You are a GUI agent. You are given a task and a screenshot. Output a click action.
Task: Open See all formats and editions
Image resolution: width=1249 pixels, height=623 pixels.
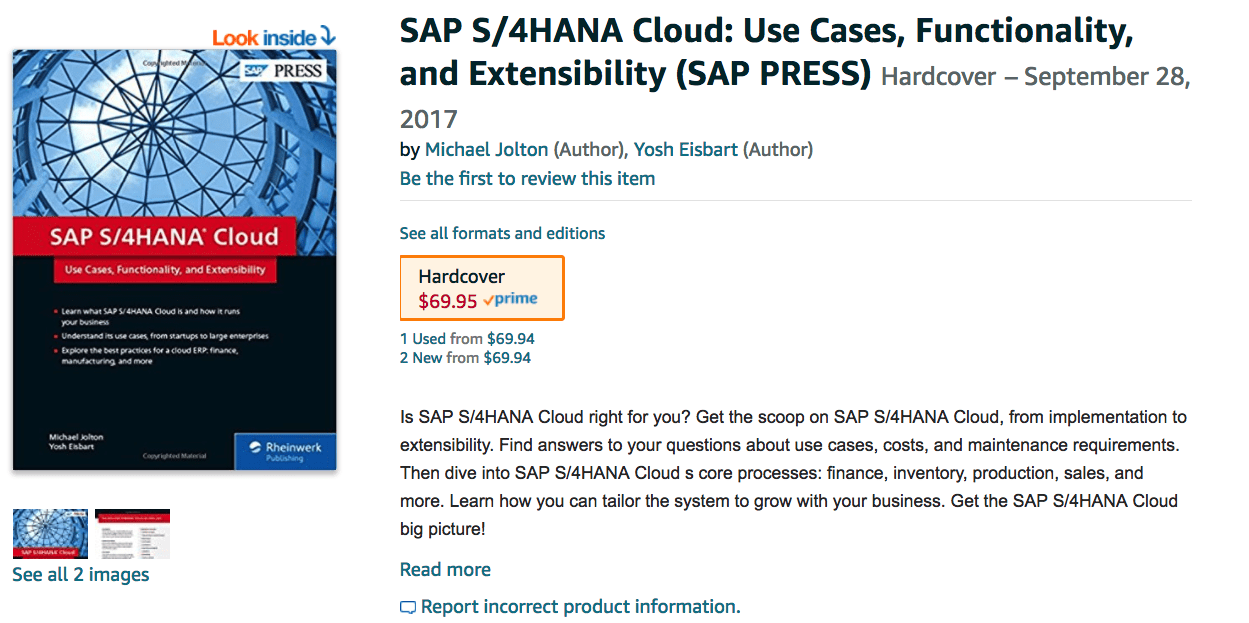point(502,233)
